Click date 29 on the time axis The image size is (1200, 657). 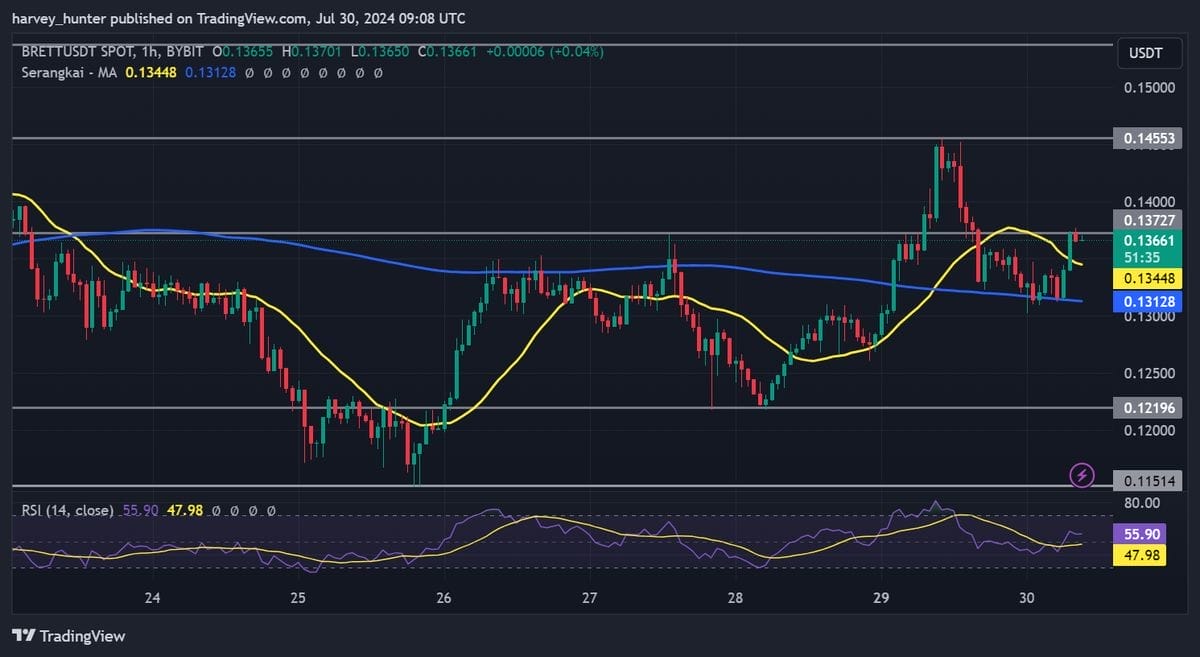coord(881,598)
